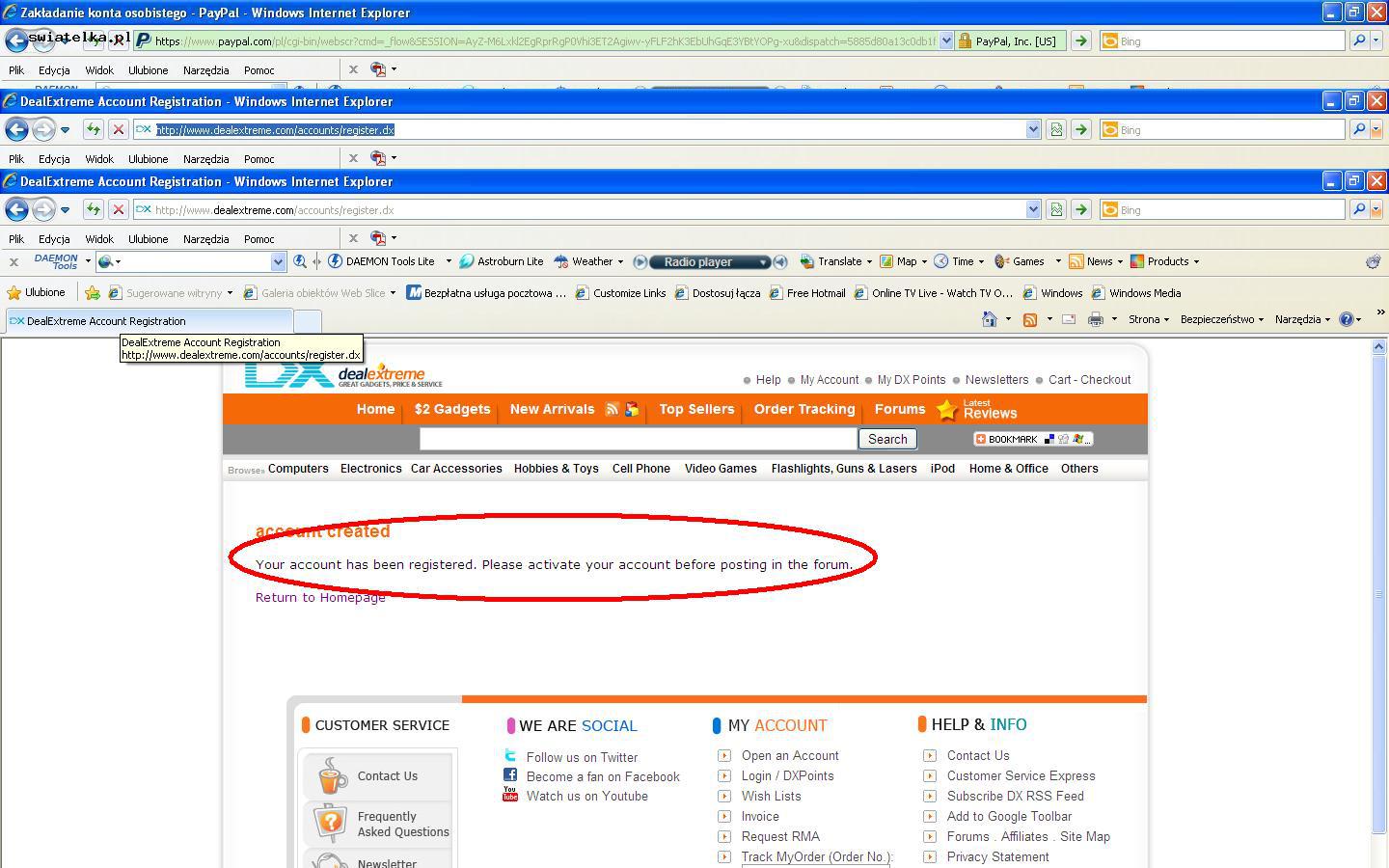Click the Latest Reviews star link
This screenshot has width=1389, height=868.
[x=976, y=410]
